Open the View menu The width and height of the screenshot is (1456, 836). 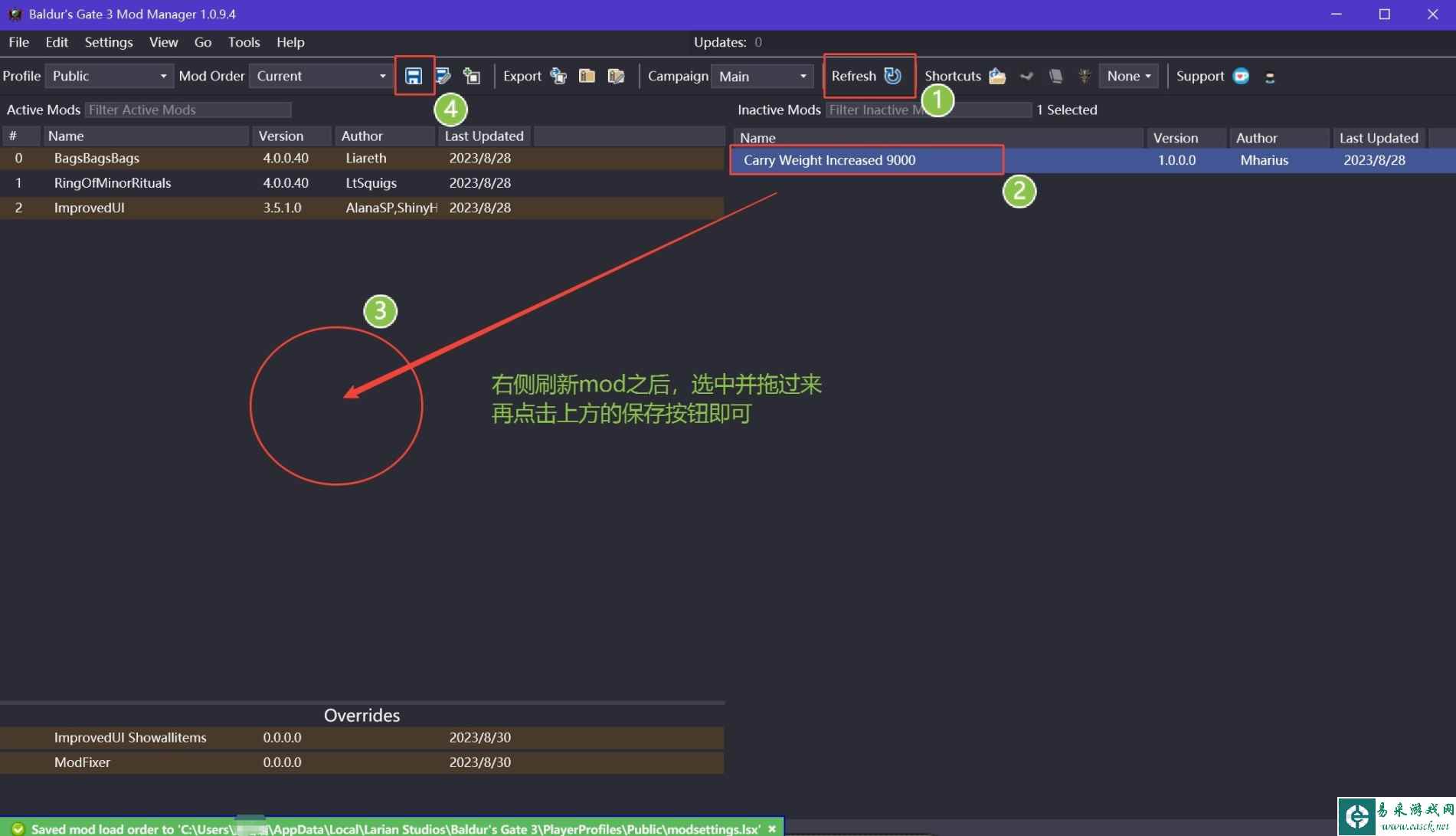click(x=163, y=42)
